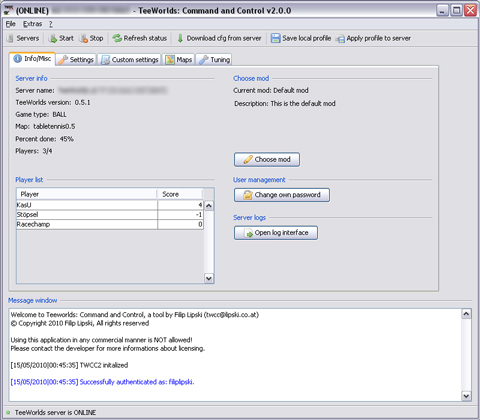Screen dimensions: 480x420
Task: Save local profile floppy icon
Action: (x=275, y=38)
